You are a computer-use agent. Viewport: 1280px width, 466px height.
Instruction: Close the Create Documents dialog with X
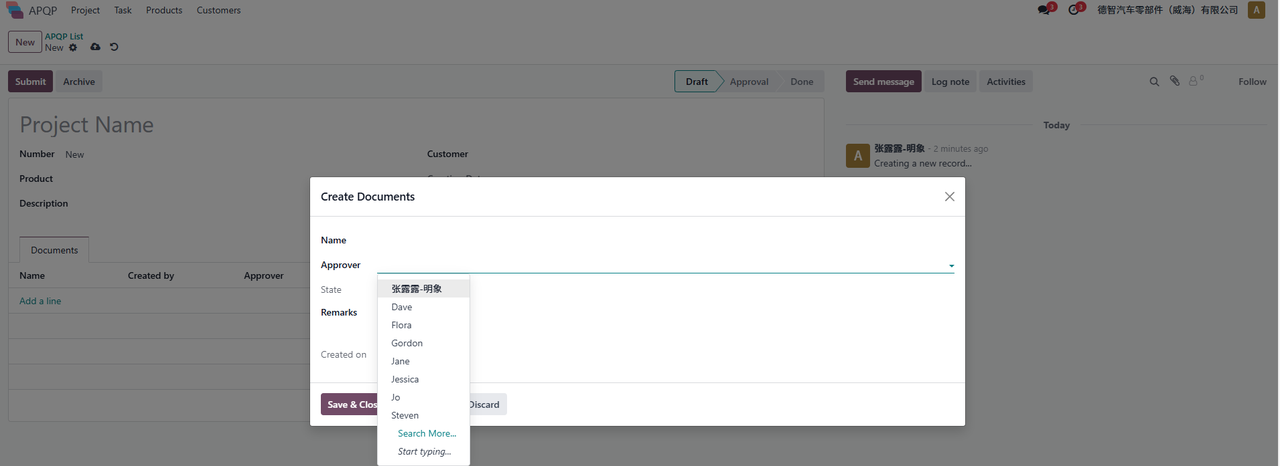click(x=949, y=197)
